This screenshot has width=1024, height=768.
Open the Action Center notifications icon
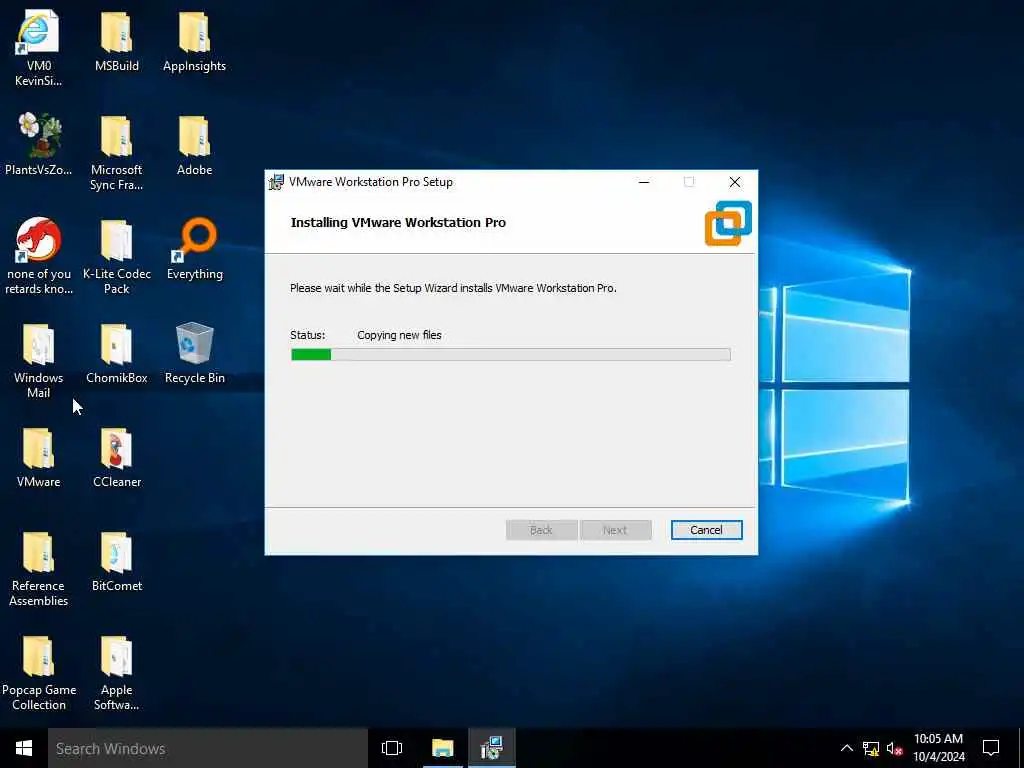pos(991,748)
